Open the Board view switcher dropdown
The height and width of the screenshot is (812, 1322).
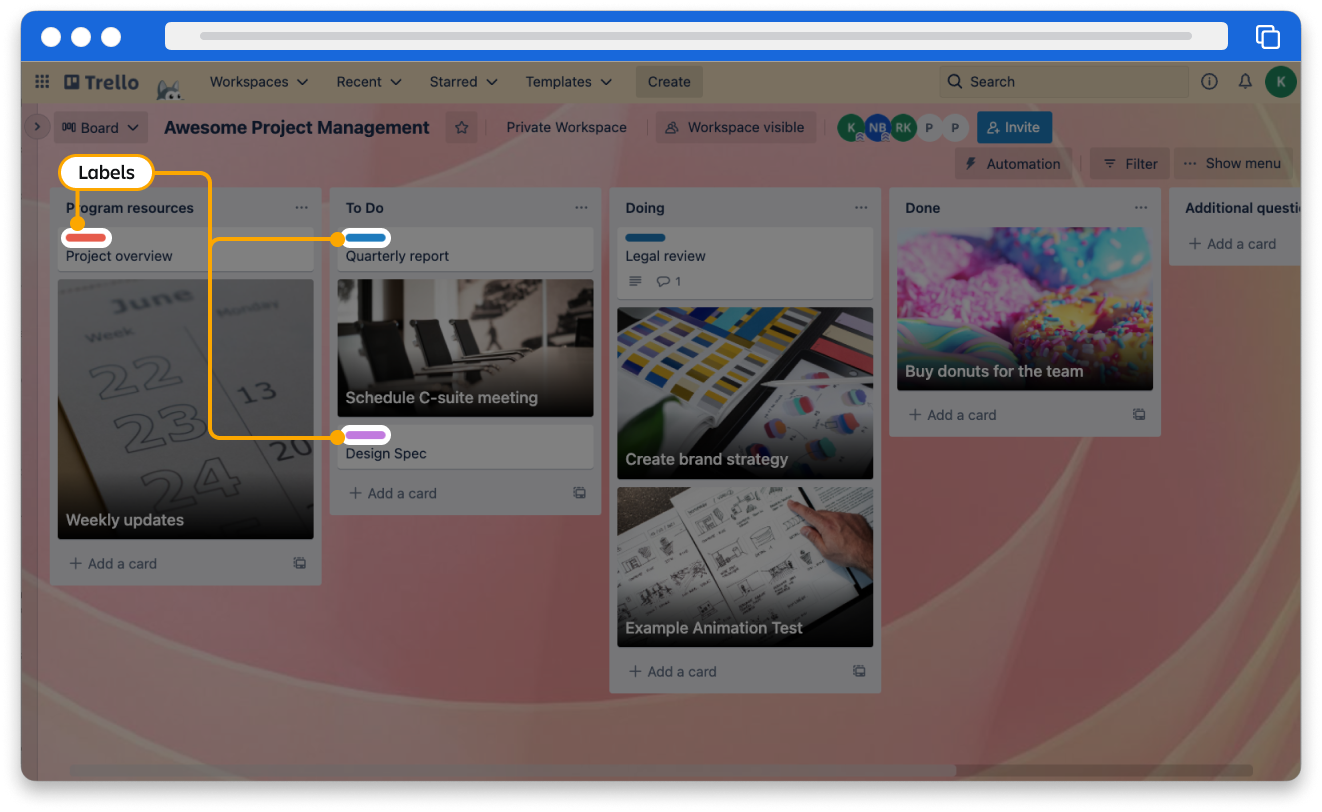(x=101, y=128)
